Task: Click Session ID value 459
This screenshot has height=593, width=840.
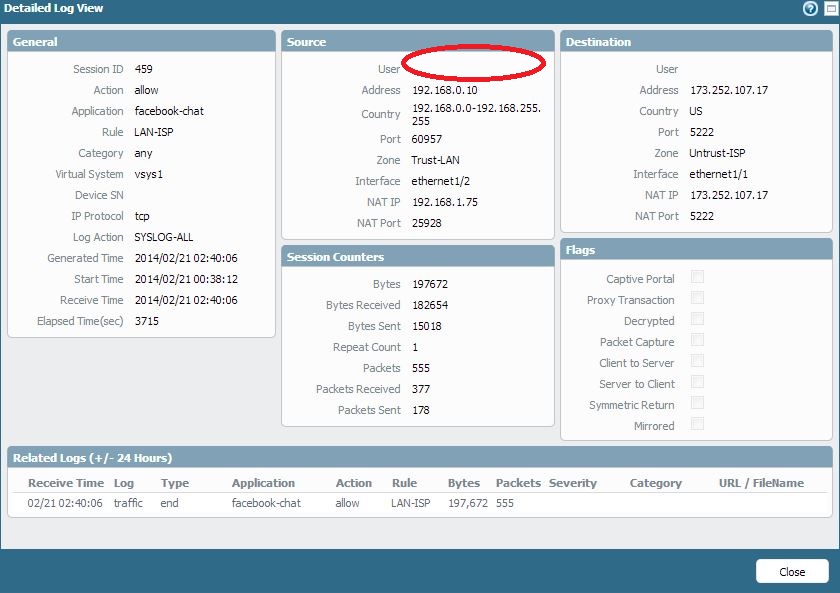Action: pyautogui.click(x=144, y=69)
